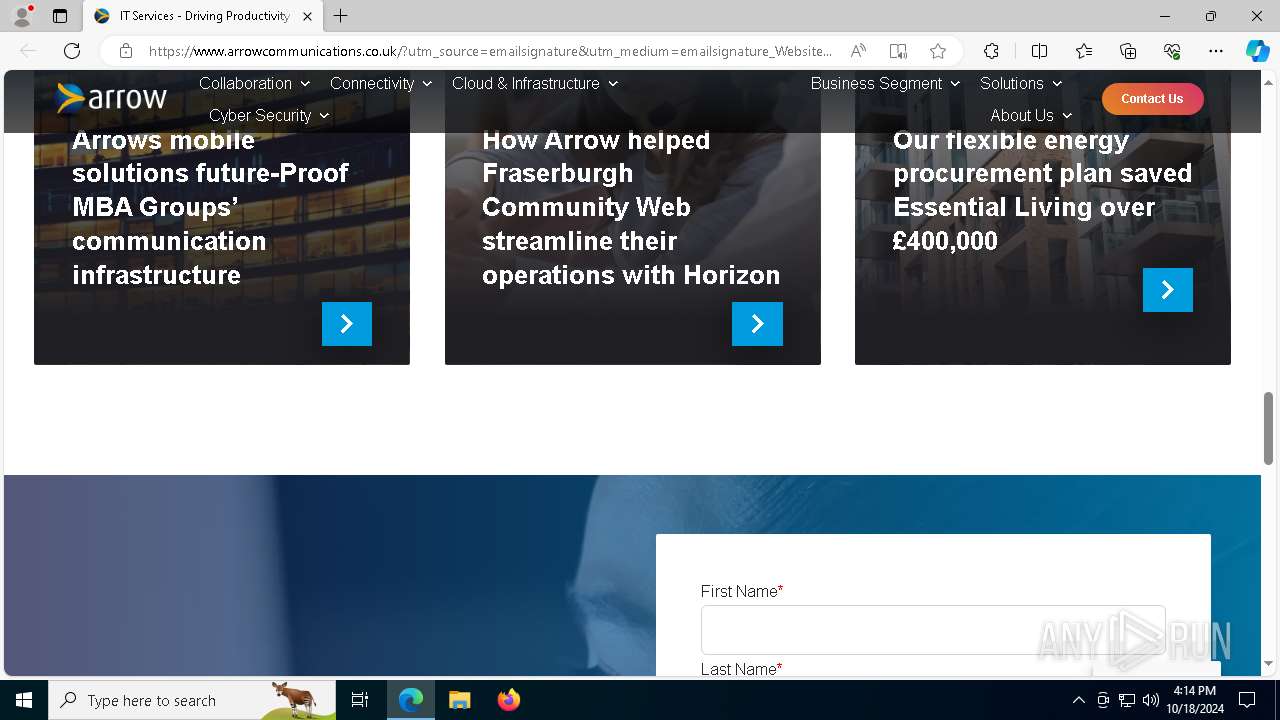
Task: Open the tab actions menu icon
Action: tap(60, 16)
